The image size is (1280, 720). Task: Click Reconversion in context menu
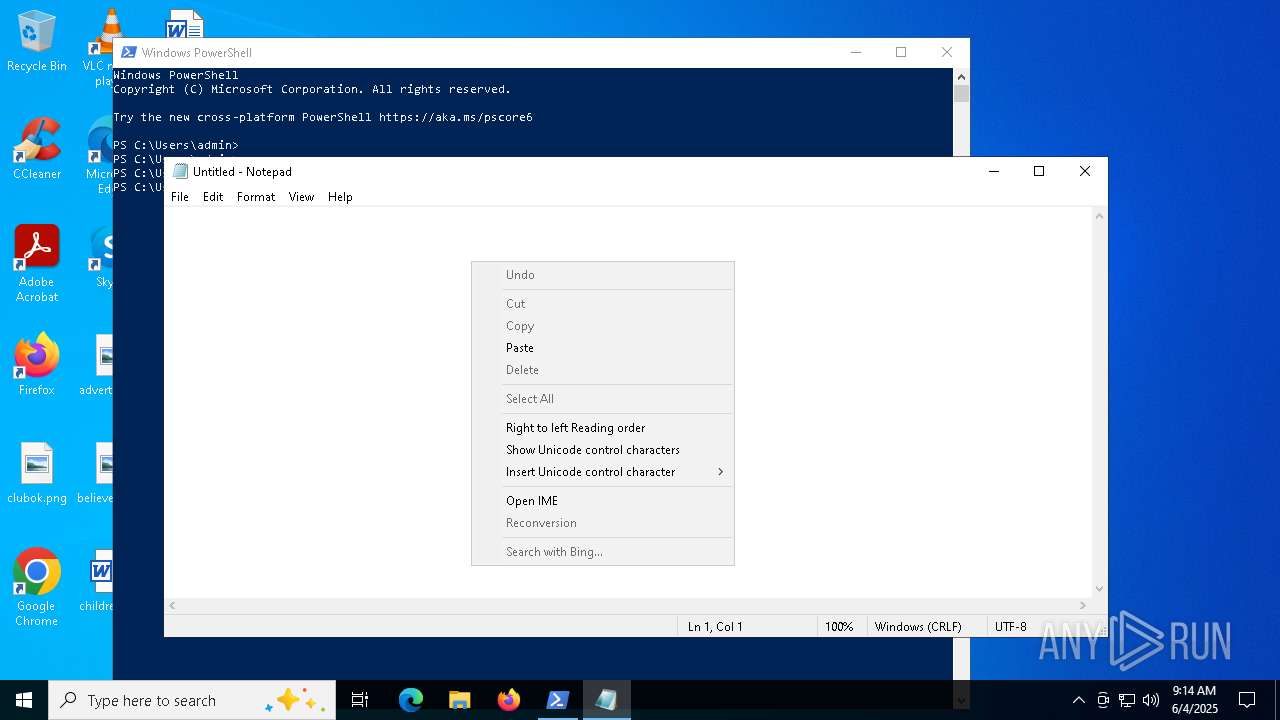point(603,523)
